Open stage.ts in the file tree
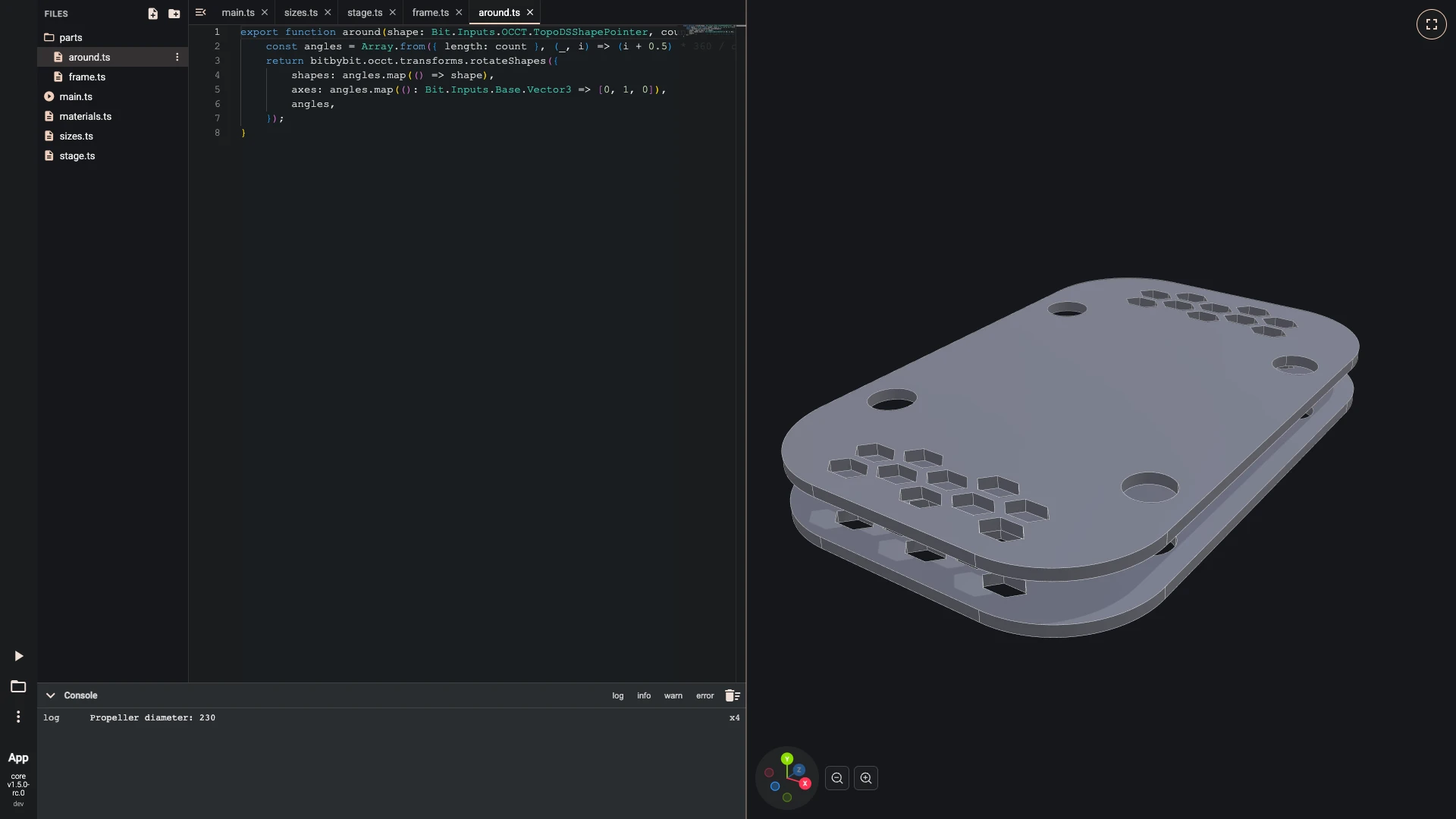 112,155
